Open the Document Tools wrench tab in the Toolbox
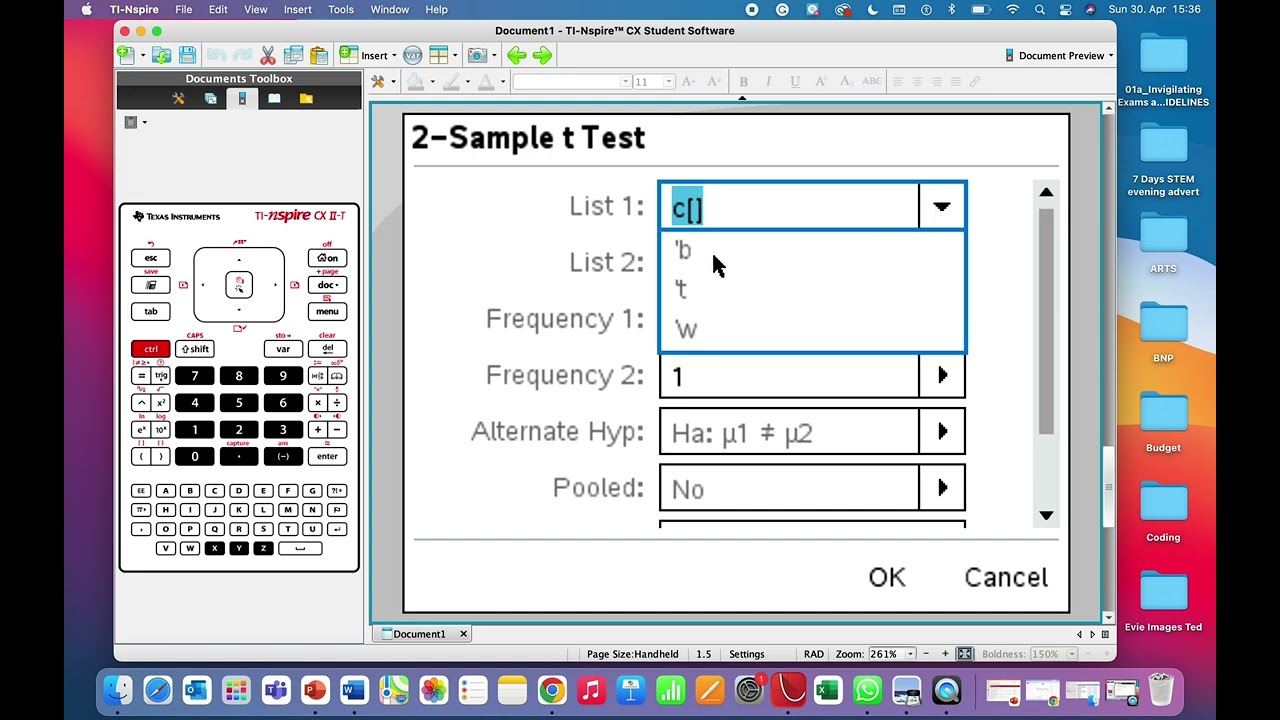 click(x=178, y=98)
